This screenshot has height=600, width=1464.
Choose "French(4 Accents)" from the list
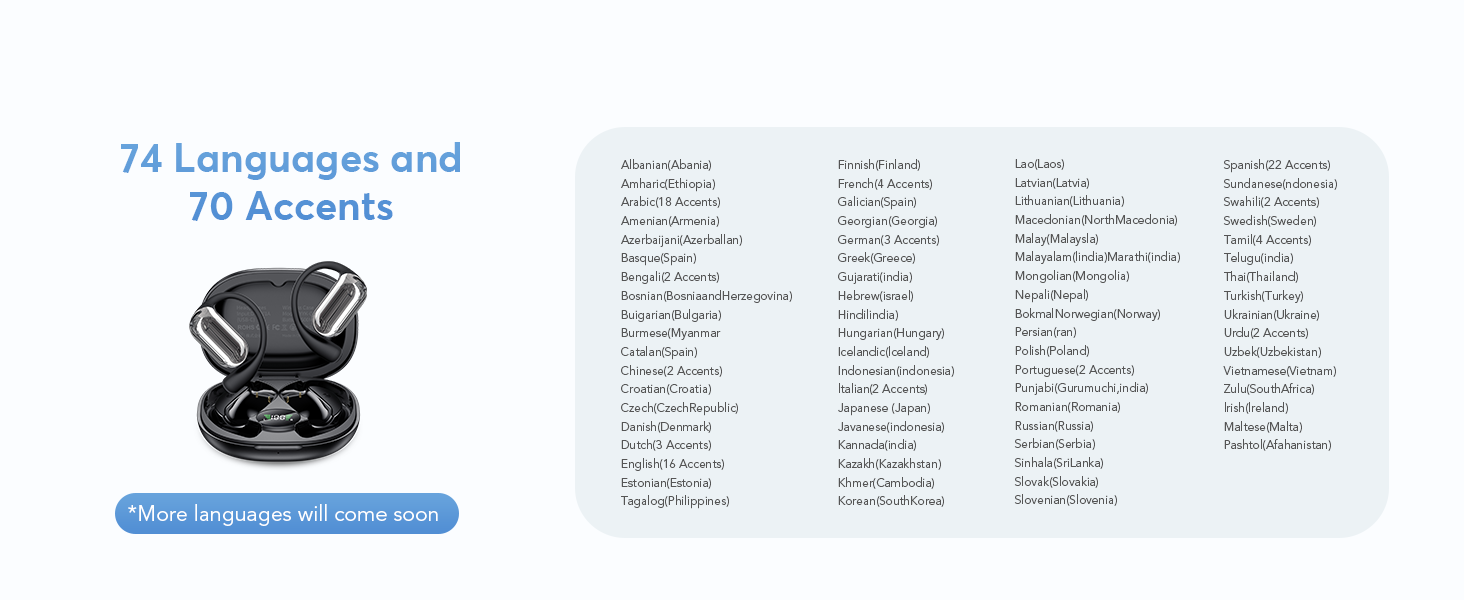pos(884,184)
